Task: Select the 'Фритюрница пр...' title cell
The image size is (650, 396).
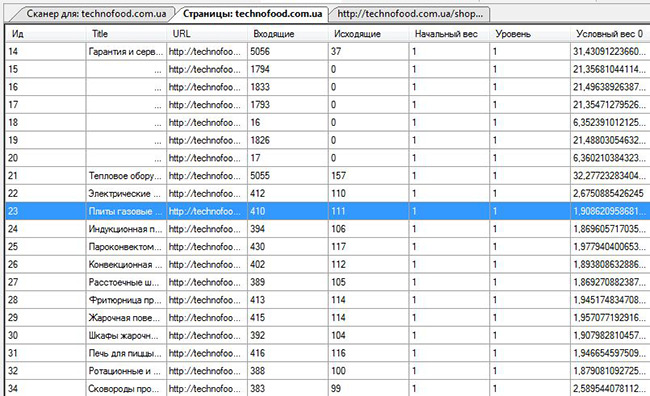Action: tap(126, 300)
